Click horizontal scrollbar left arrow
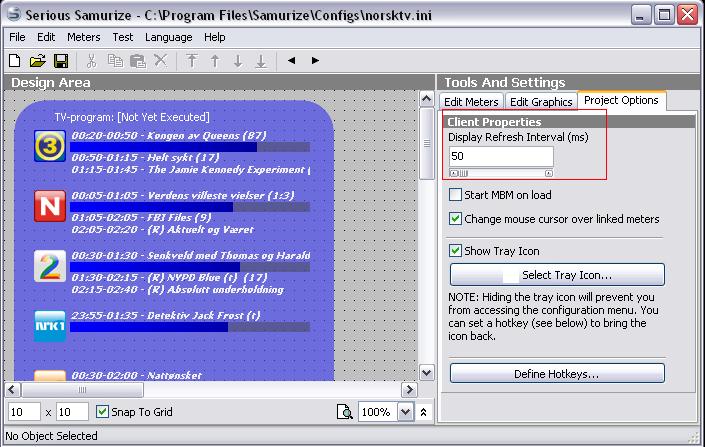 click(13, 389)
